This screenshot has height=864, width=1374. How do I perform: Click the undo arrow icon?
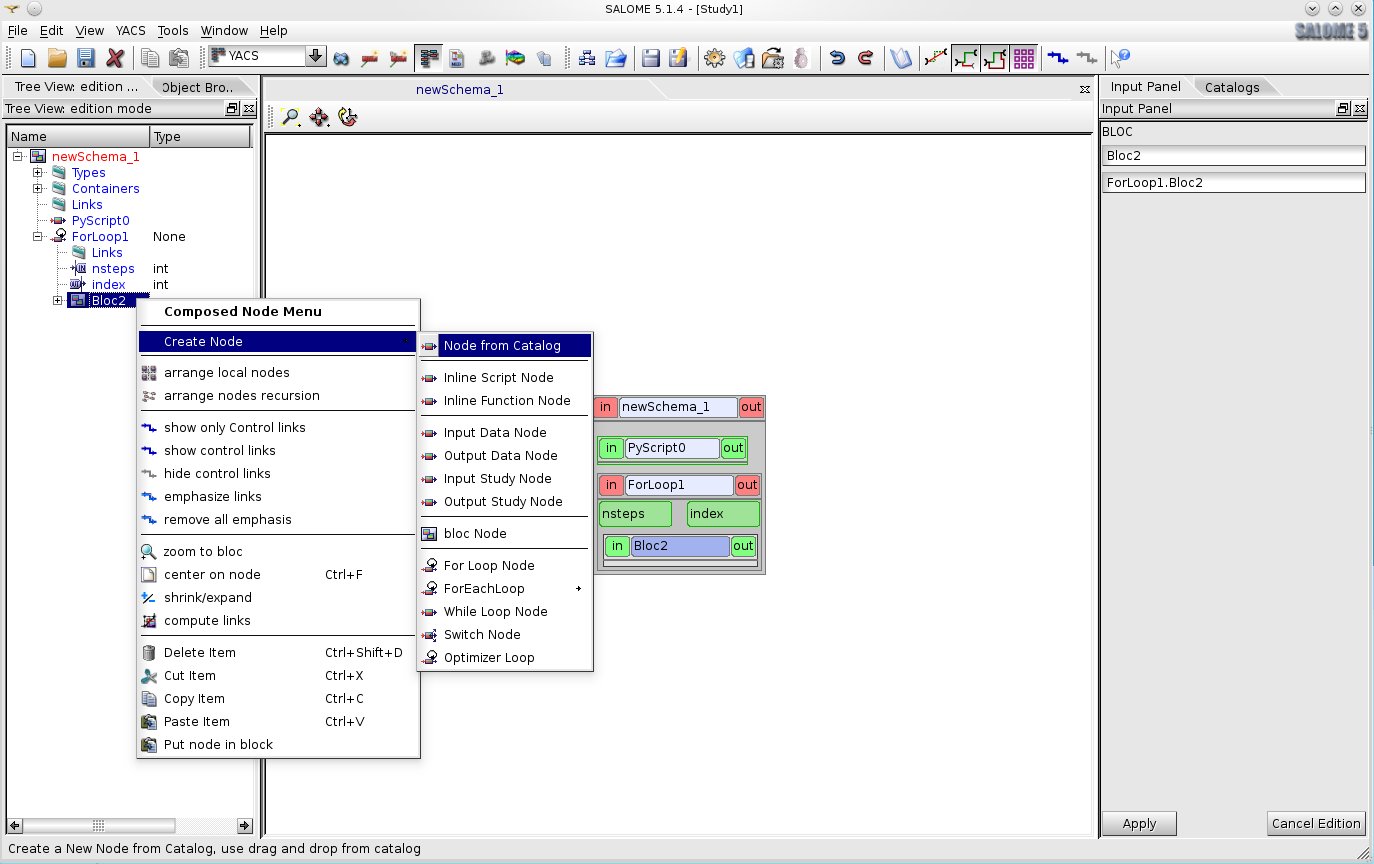(838, 58)
